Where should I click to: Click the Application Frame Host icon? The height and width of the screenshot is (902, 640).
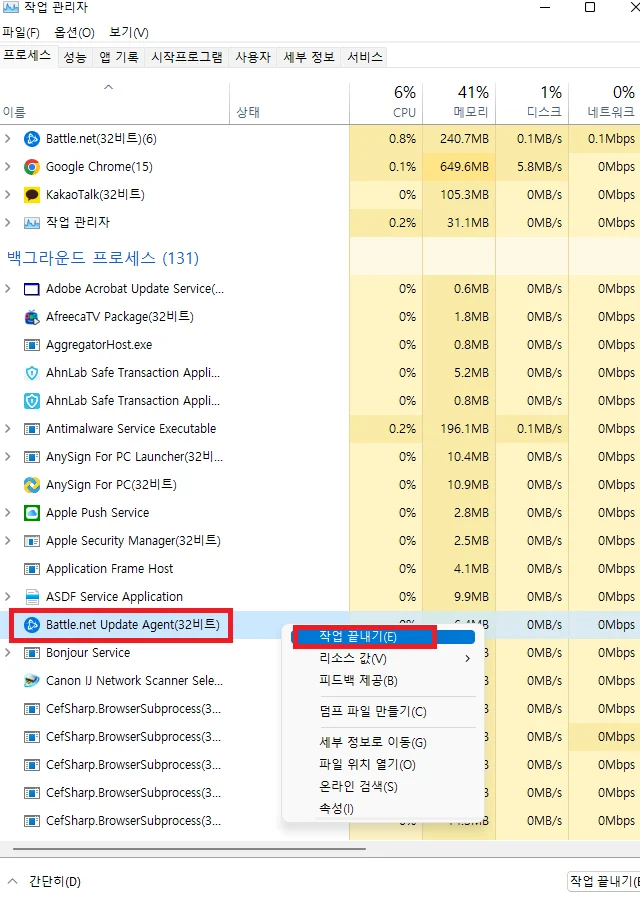(32, 569)
